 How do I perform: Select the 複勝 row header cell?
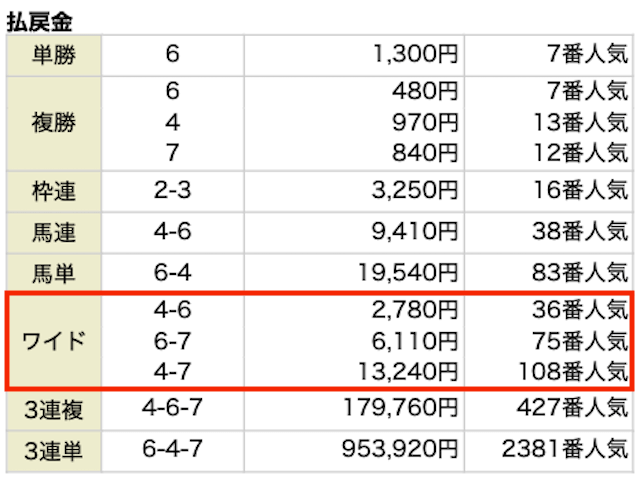54,123
